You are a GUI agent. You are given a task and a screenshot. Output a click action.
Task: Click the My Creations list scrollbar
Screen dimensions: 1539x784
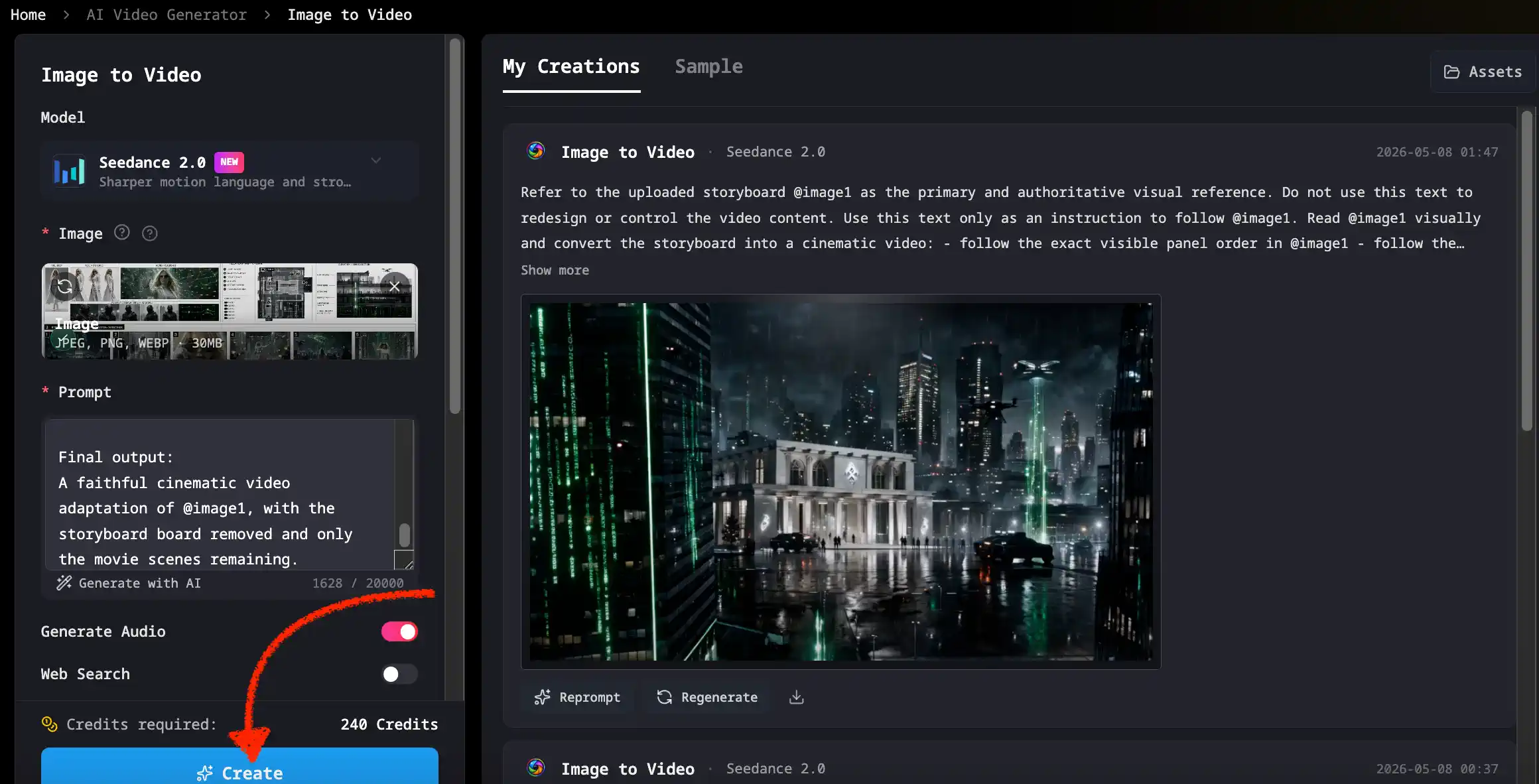point(1527,271)
